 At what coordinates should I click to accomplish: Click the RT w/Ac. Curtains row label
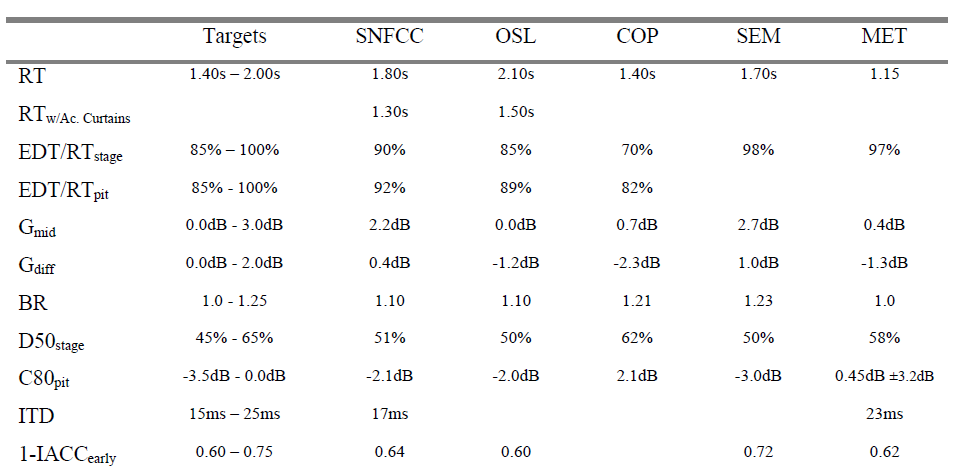coord(75,114)
